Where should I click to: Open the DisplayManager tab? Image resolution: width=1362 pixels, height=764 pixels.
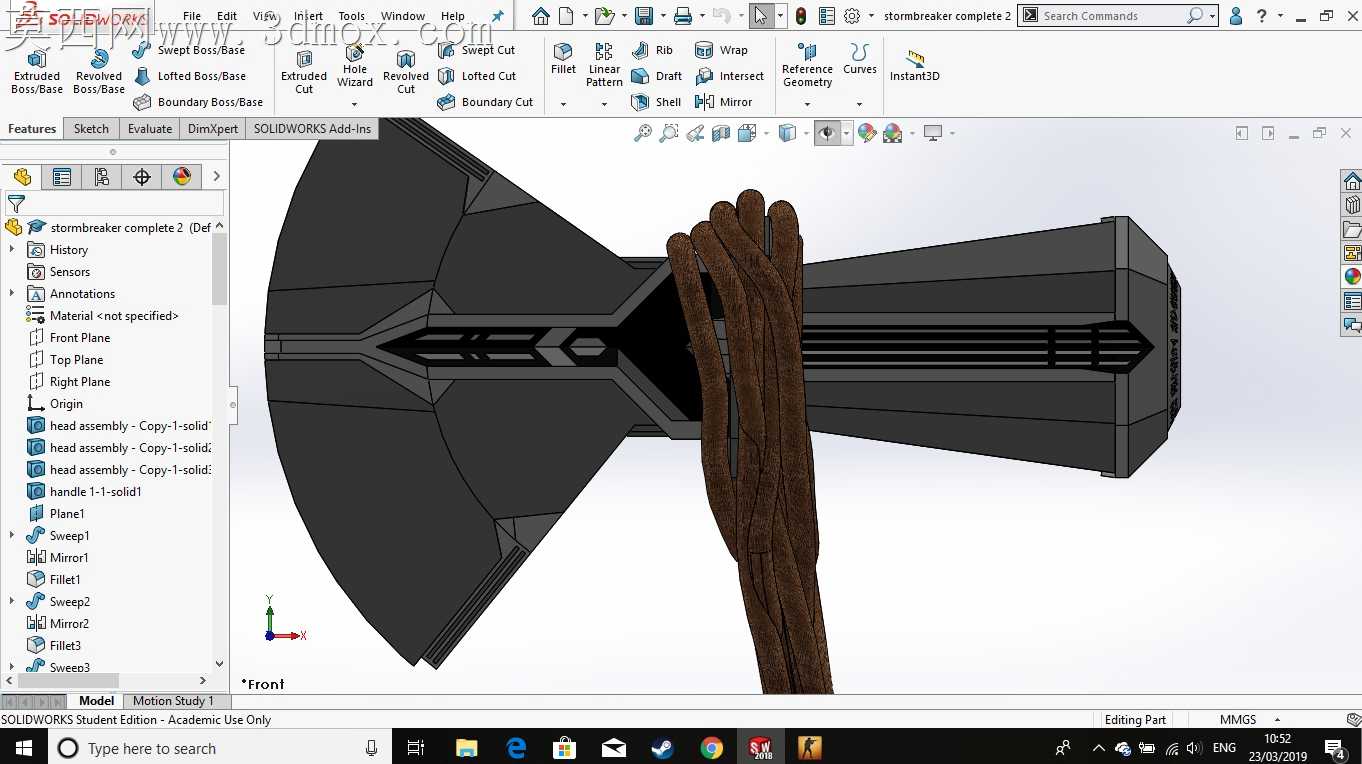click(182, 177)
